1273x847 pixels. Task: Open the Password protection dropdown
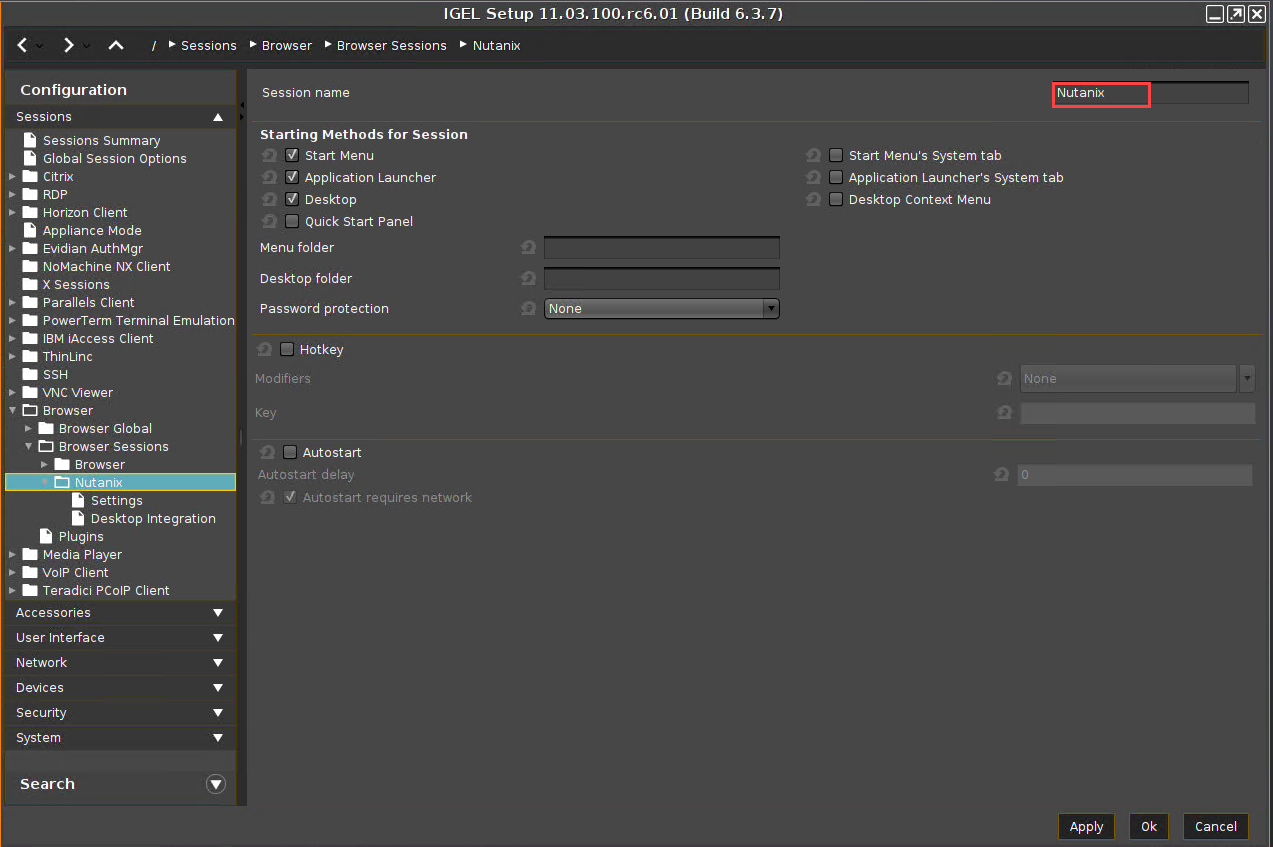661,309
